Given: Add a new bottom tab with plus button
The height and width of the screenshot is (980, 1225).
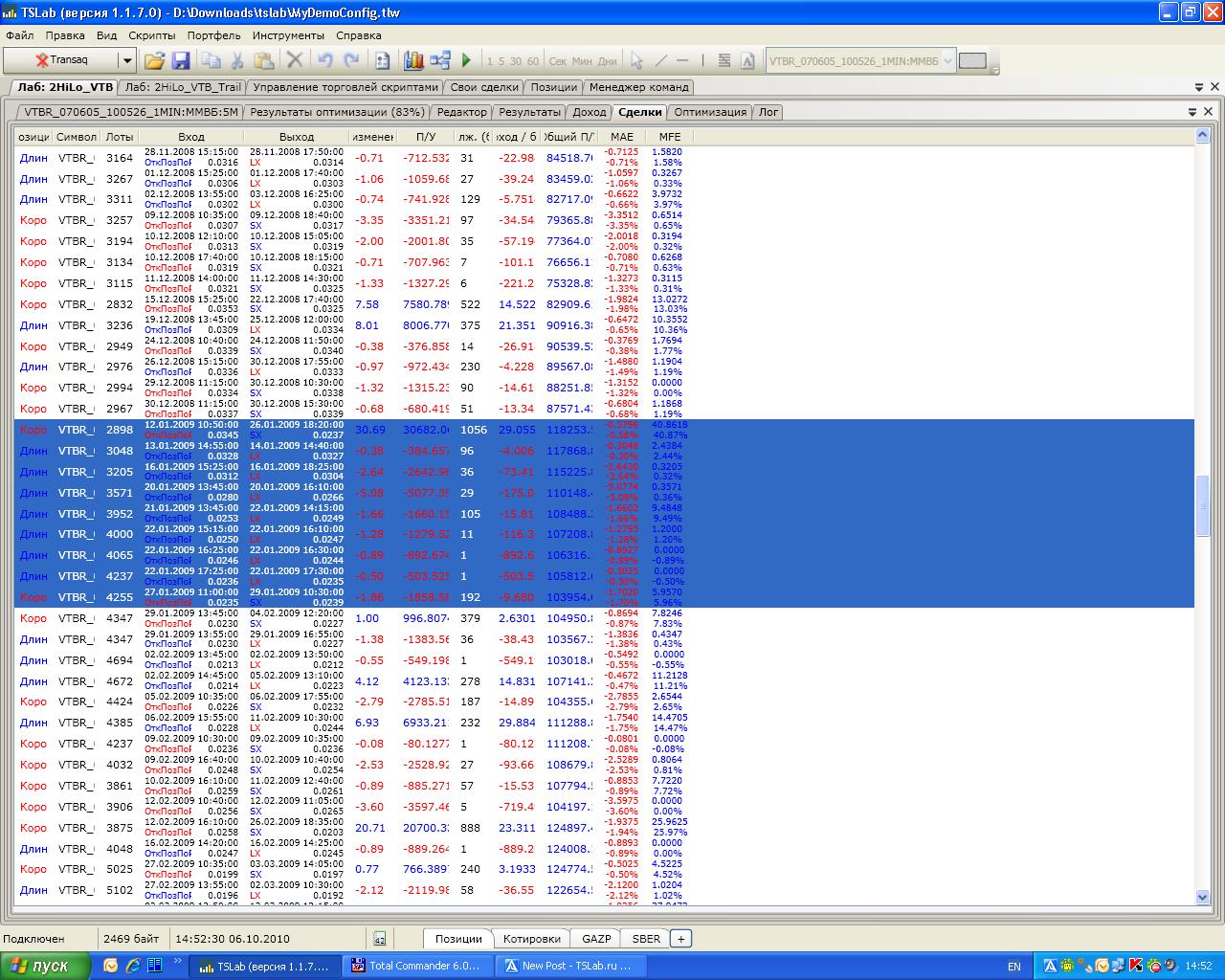Looking at the screenshot, I should [x=680, y=939].
